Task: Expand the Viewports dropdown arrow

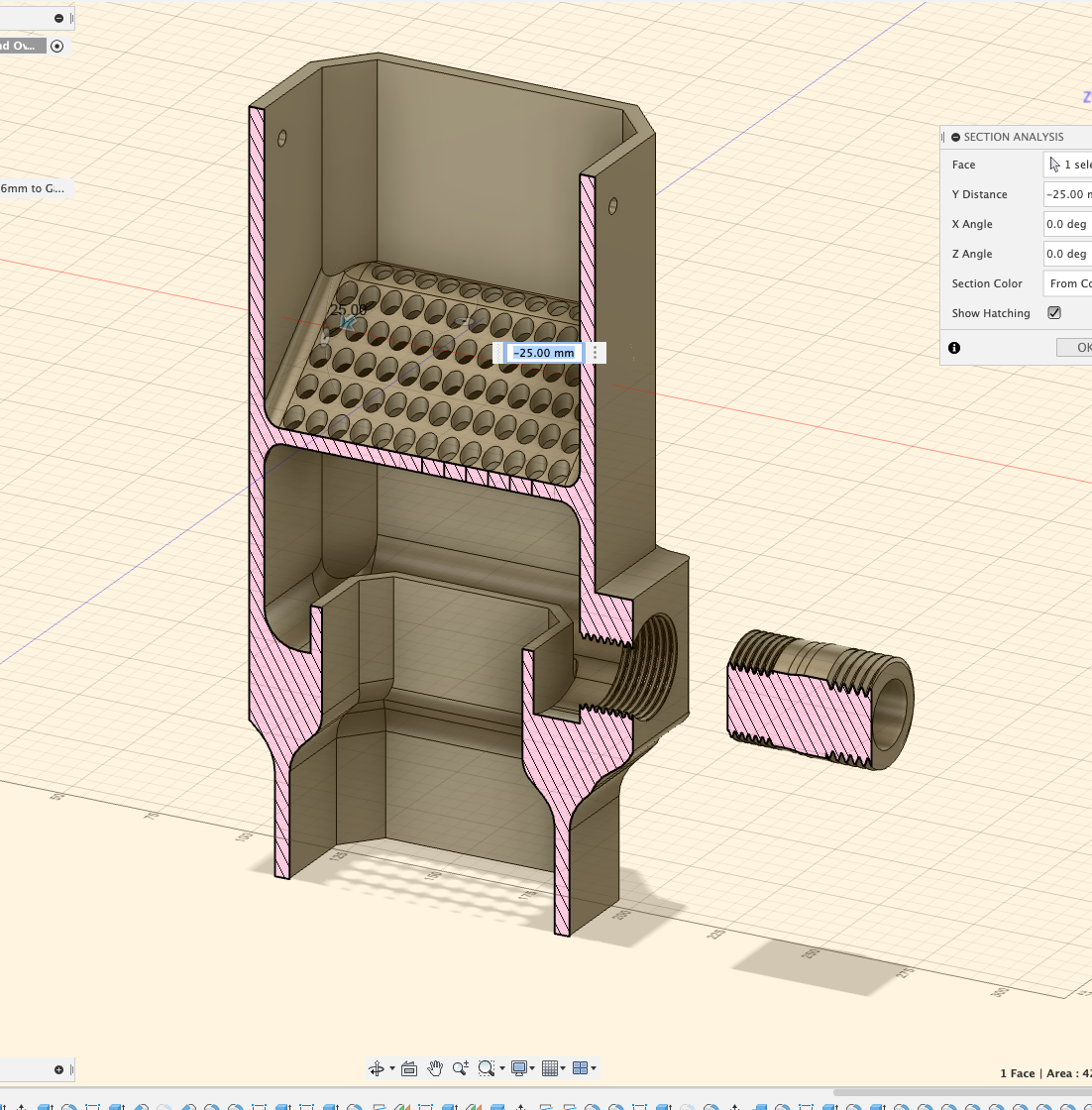Action: point(594,1068)
